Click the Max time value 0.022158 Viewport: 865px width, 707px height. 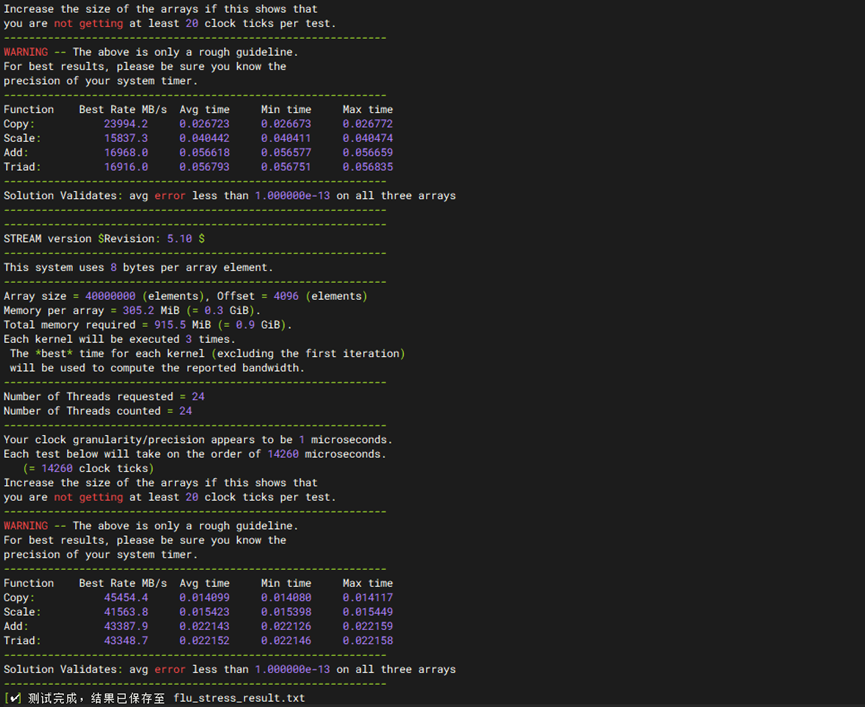click(x=367, y=641)
